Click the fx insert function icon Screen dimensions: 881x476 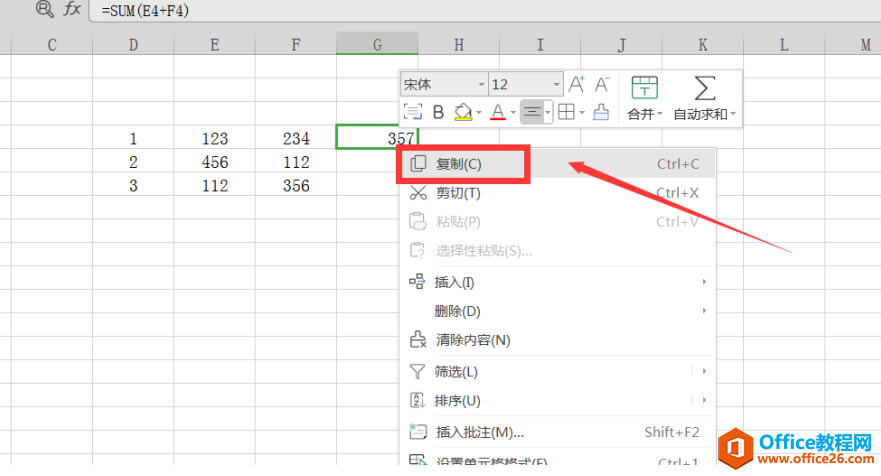[x=72, y=9]
